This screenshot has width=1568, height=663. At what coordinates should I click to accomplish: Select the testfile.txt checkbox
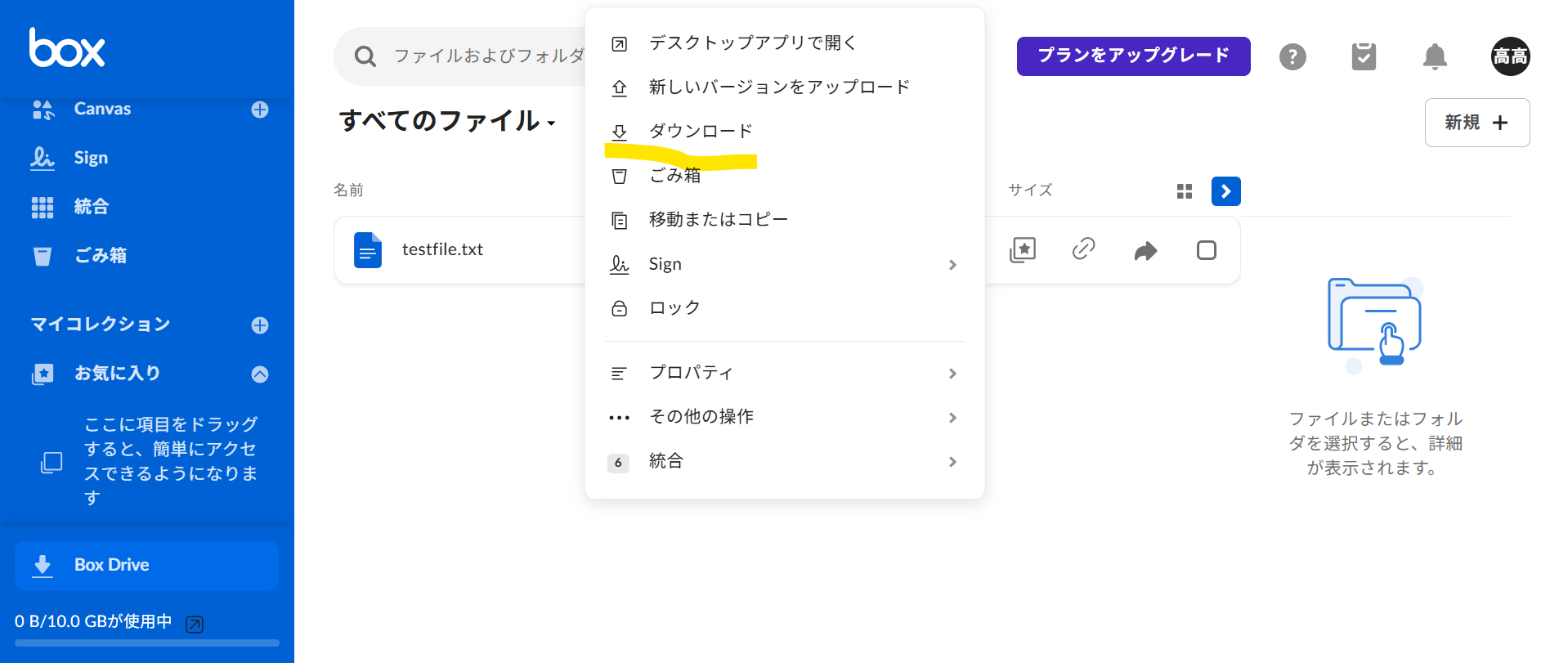click(x=1207, y=250)
